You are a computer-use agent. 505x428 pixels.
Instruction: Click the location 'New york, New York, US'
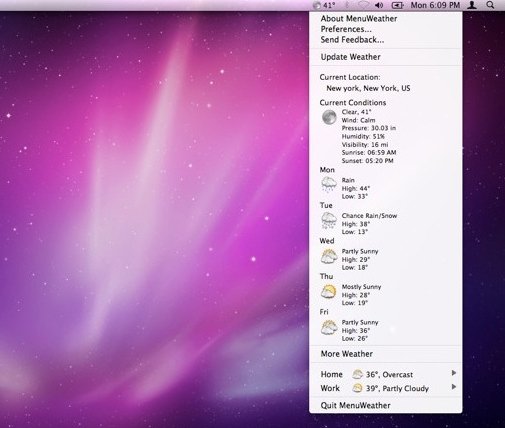pos(368,88)
